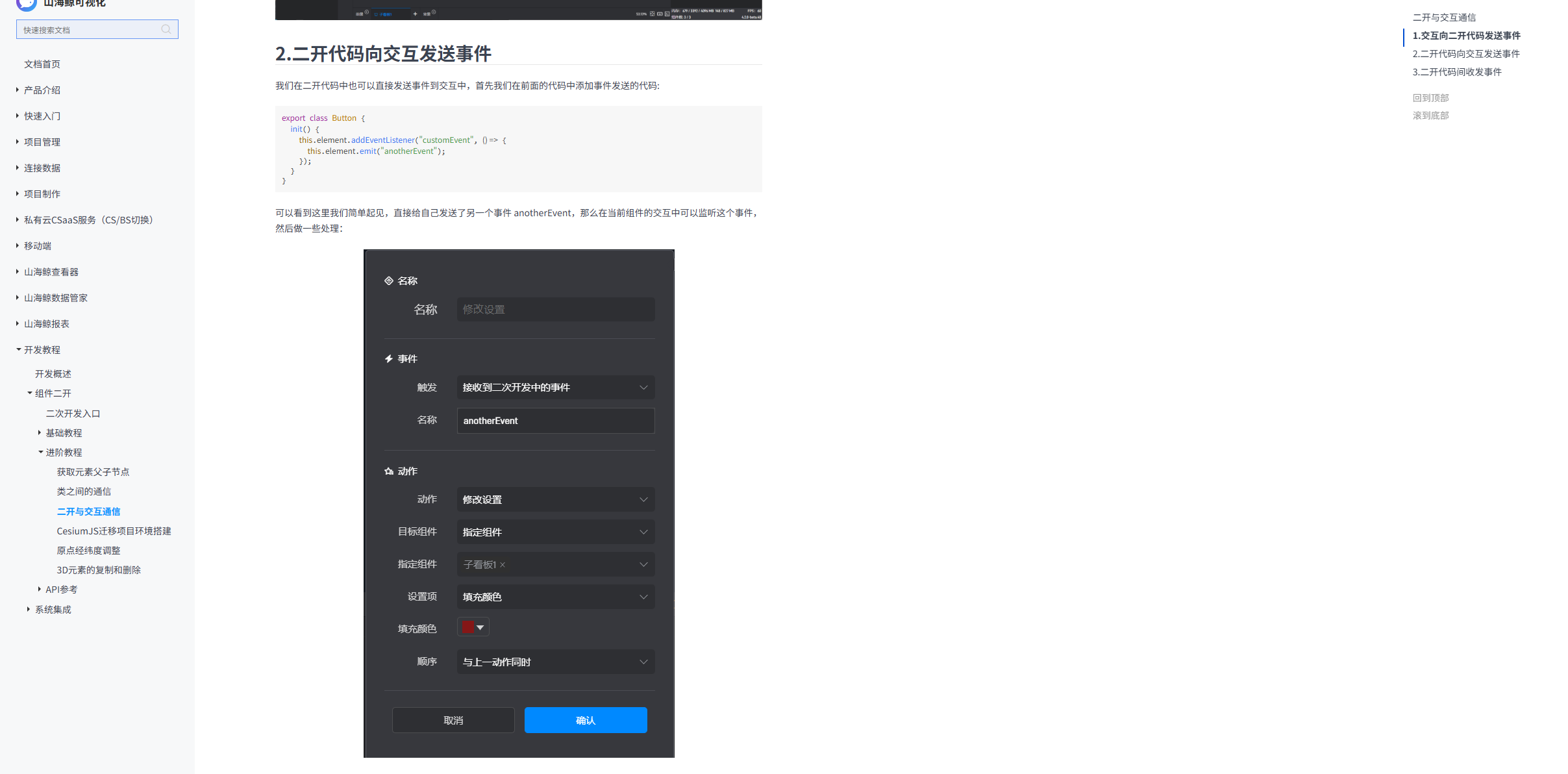Click the dark red fill color swatch

point(468,627)
